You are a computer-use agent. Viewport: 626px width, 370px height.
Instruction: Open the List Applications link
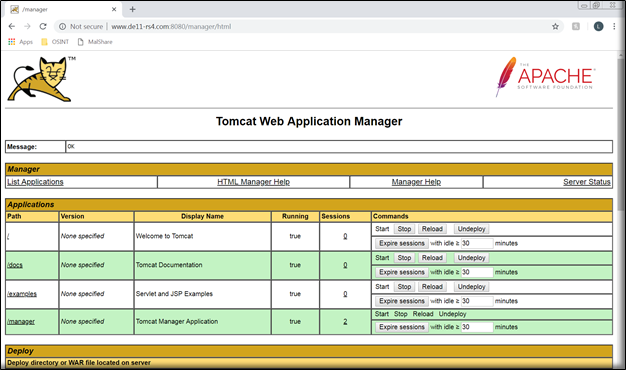click(x=35, y=182)
